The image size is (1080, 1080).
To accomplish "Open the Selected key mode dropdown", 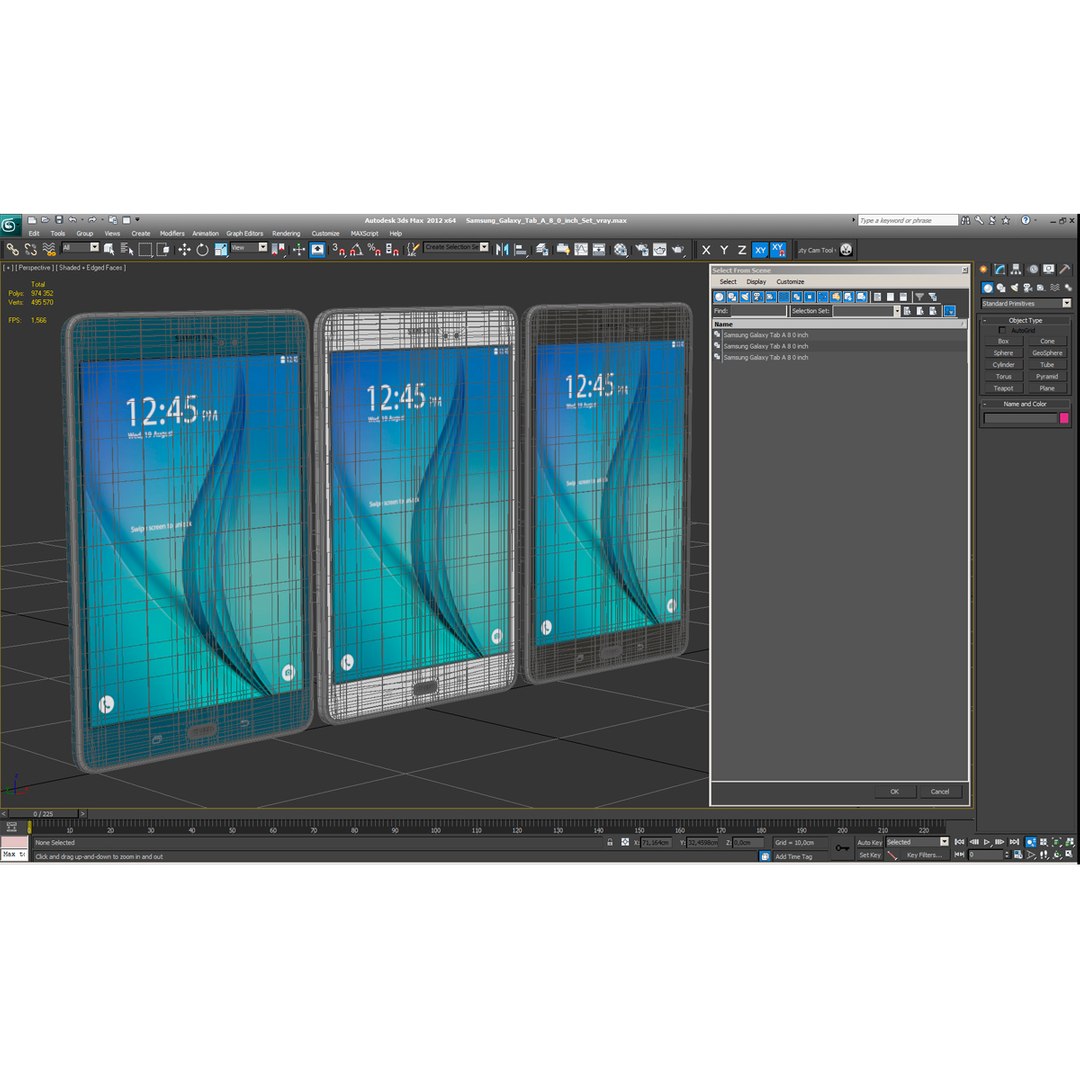I will (x=917, y=842).
